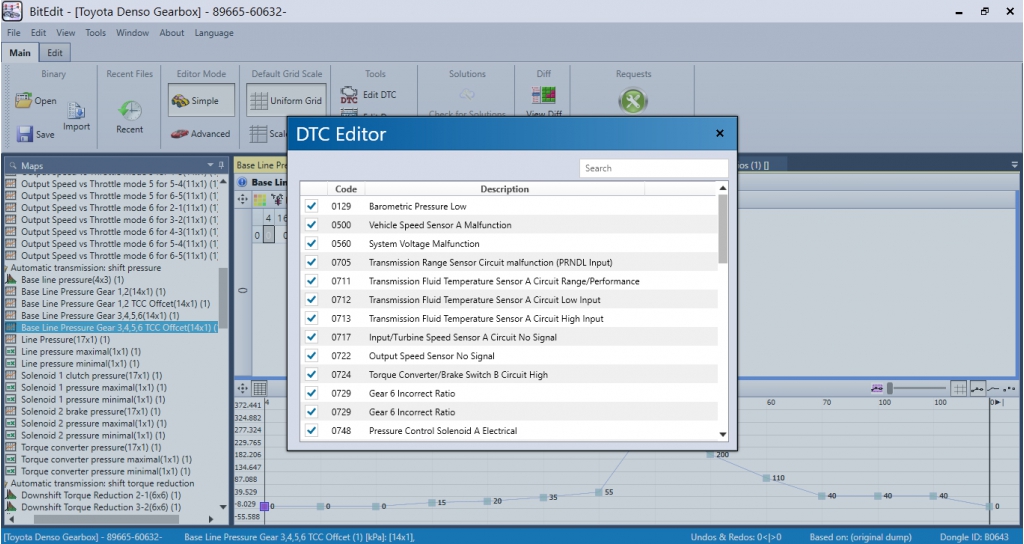Click the move arrows icon in table toolbar
The height and width of the screenshot is (544, 1024).
pos(242,199)
